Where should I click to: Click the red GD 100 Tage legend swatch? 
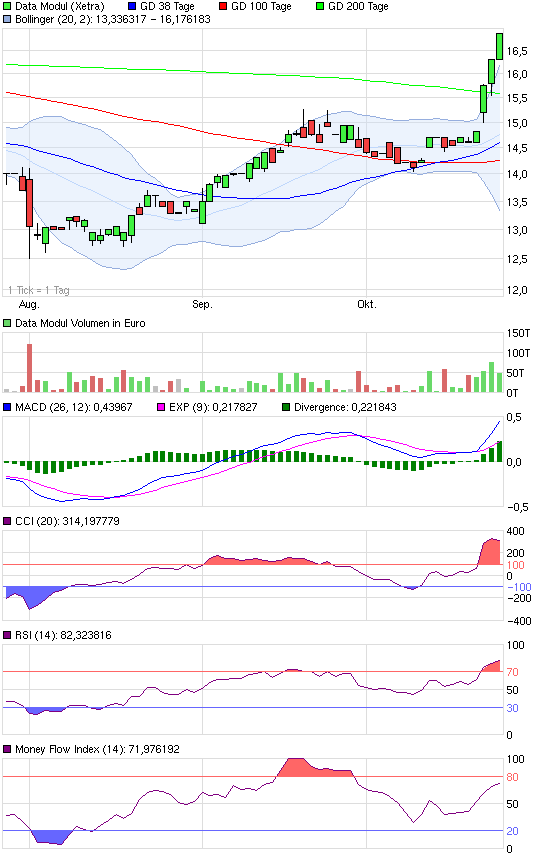click(x=223, y=7)
